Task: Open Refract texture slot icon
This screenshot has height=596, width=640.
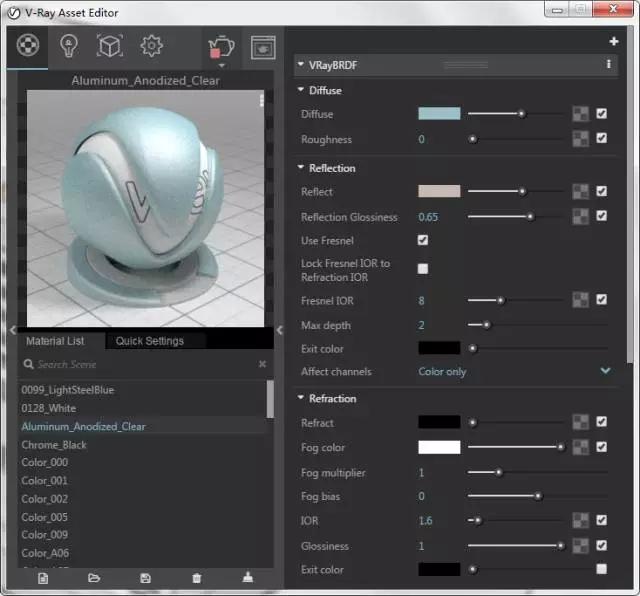Action: point(580,422)
